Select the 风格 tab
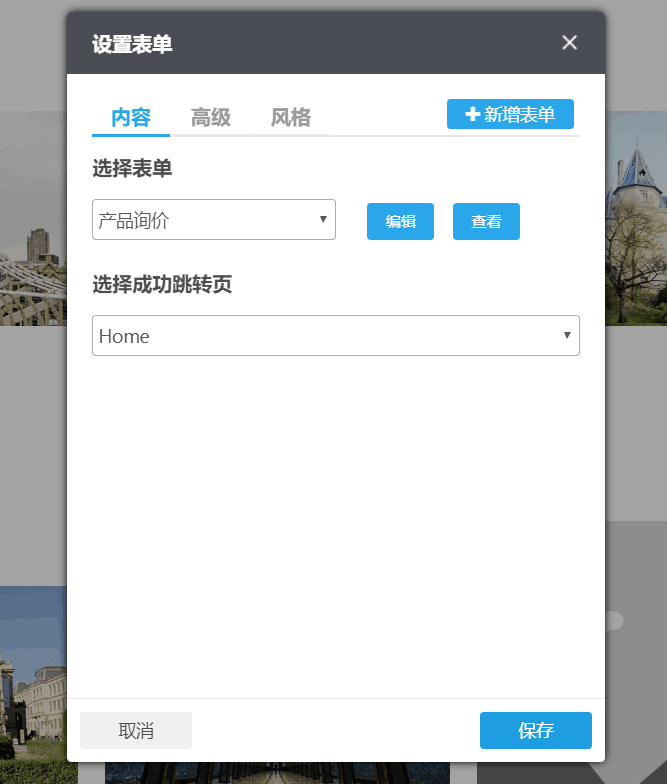Viewport: 667px width, 784px height. point(291,118)
